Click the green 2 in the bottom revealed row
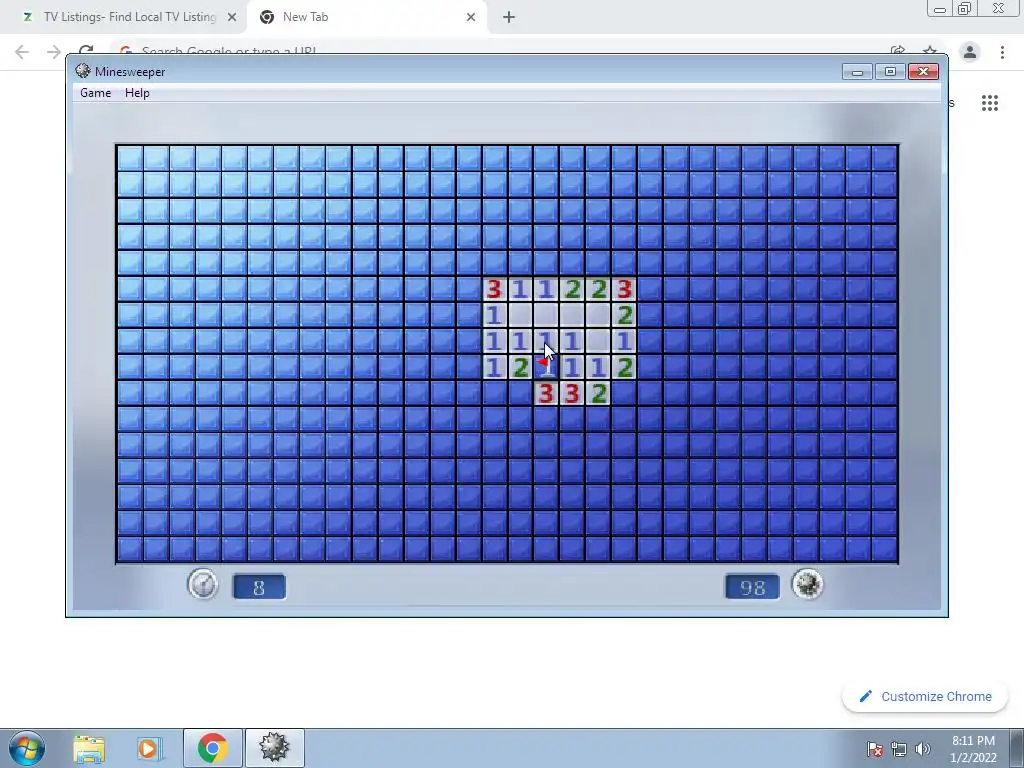This screenshot has width=1024, height=768. coord(598,393)
